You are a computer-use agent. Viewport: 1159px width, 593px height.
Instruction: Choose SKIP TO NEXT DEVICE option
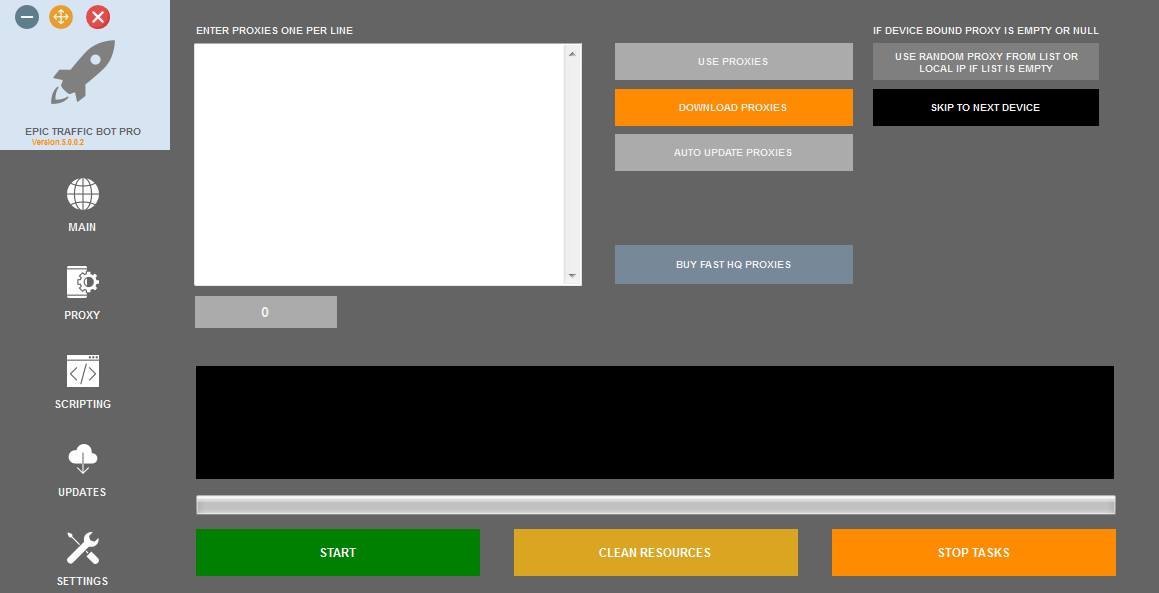[x=986, y=107]
